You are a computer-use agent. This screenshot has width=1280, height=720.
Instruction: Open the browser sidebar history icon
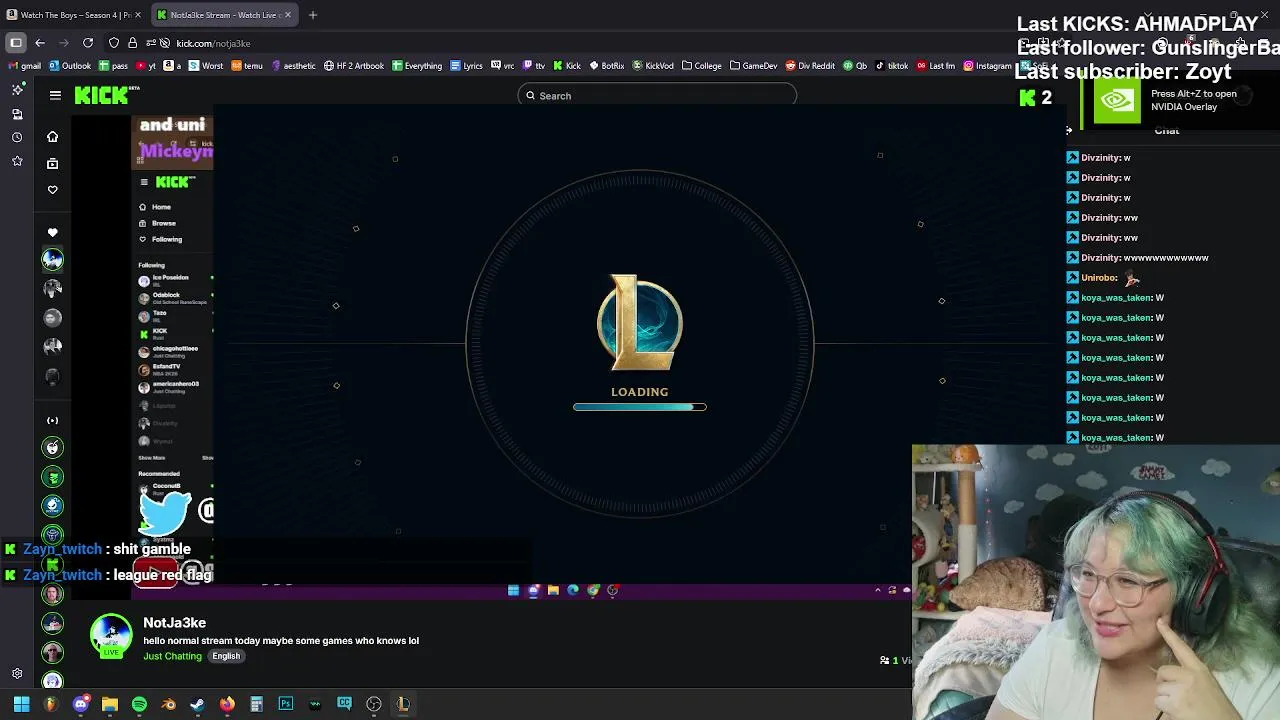[17, 137]
